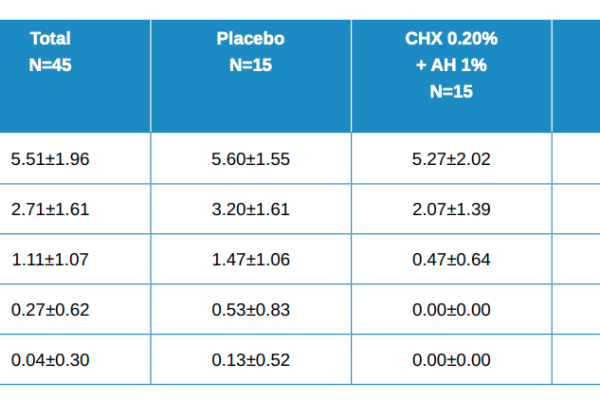Click the Total N=45 column header
The width and height of the screenshot is (600, 400).
[50, 50]
